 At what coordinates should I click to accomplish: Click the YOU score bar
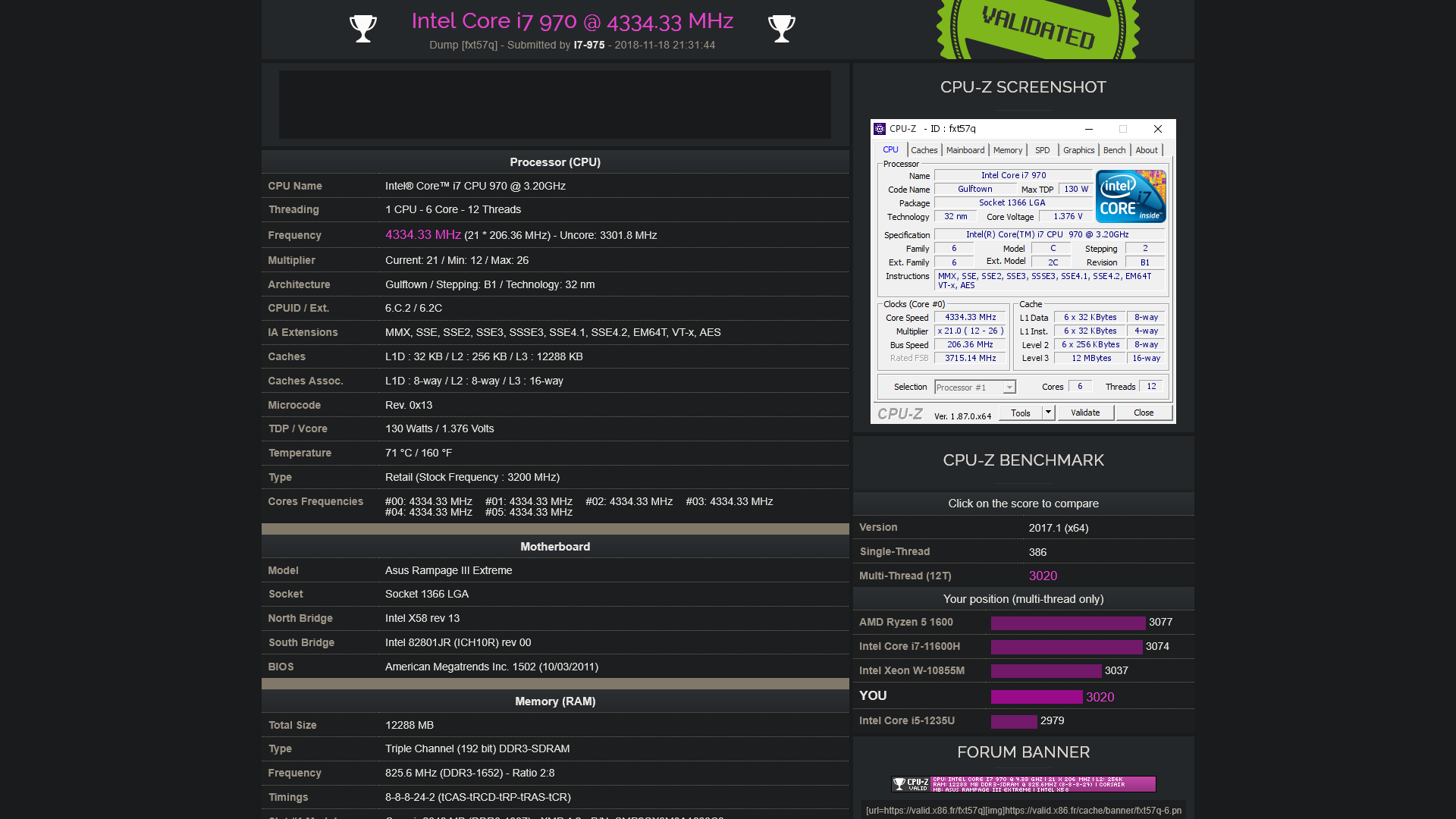1037,697
